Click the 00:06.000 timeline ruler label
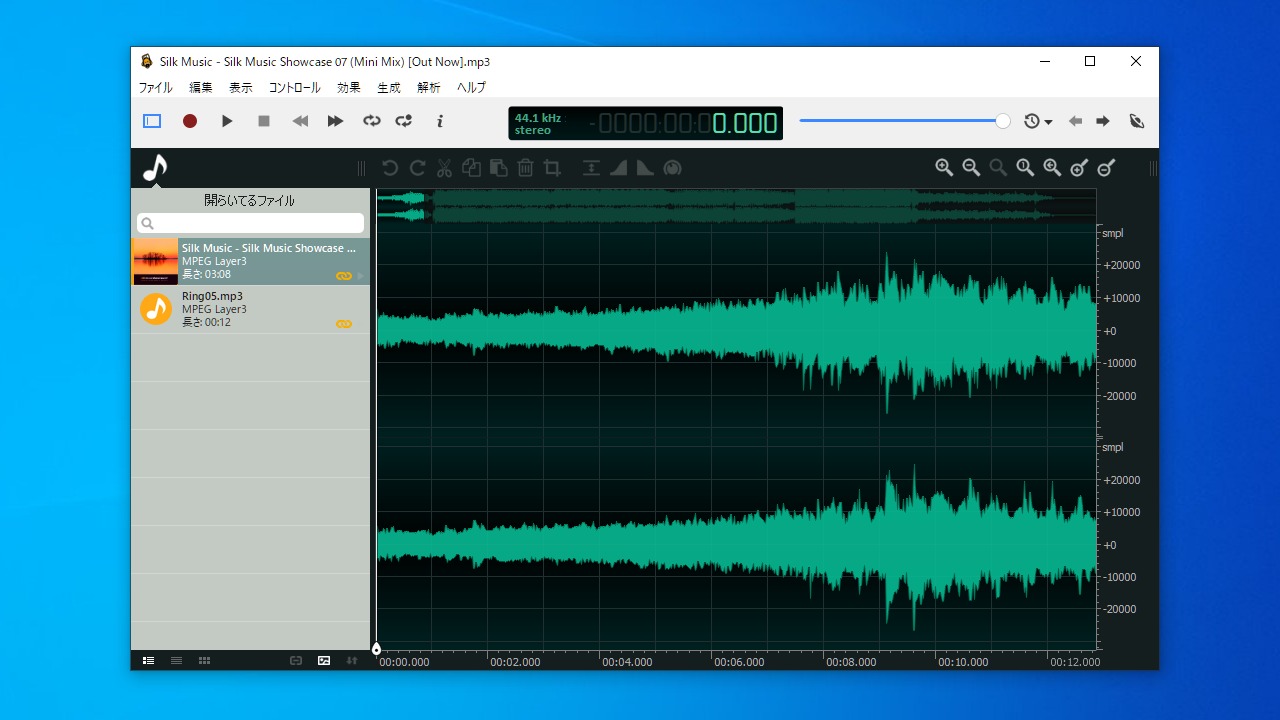 point(739,662)
